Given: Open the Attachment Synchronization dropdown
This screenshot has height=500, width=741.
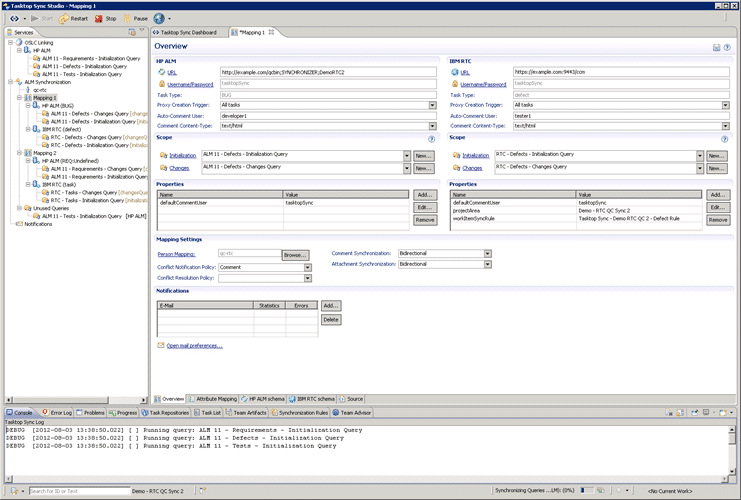Looking at the screenshot, I should coord(487,265).
